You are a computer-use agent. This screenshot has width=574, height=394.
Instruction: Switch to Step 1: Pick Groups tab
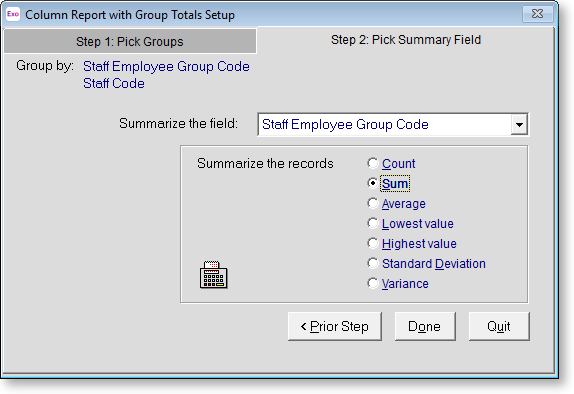[x=130, y=41]
